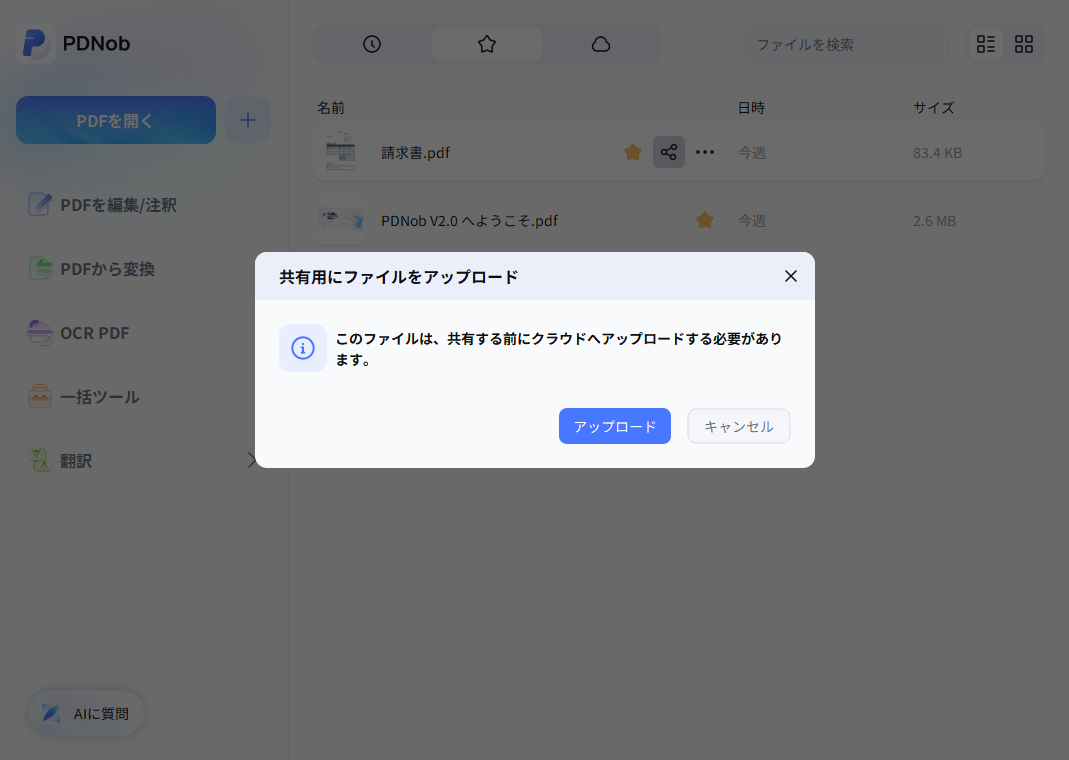Click the PDFを編集/注釈 pencil icon

coord(40,204)
